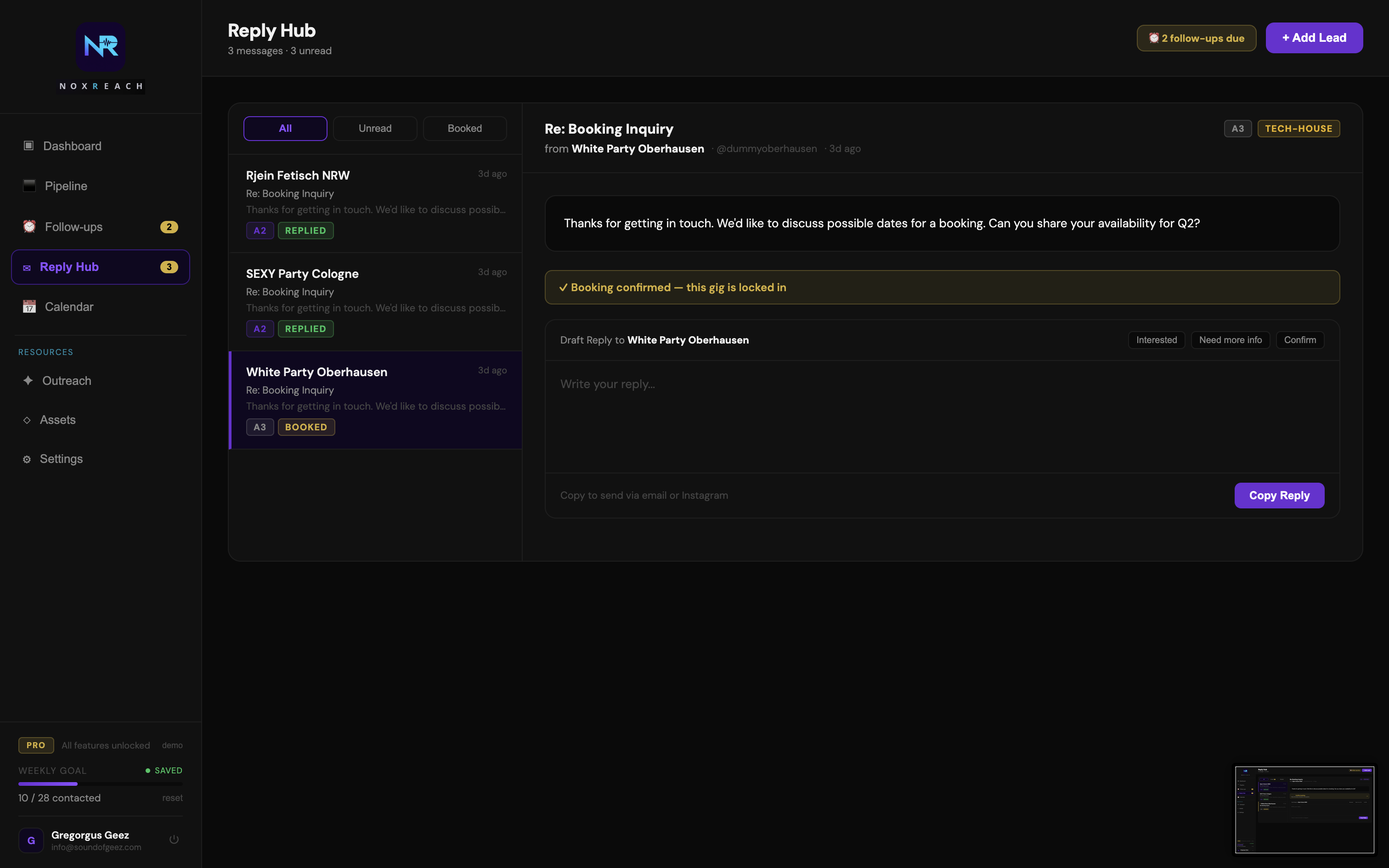Click the Assets diamond icon
Screen dimensions: 1389x868
[x=27, y=420]
